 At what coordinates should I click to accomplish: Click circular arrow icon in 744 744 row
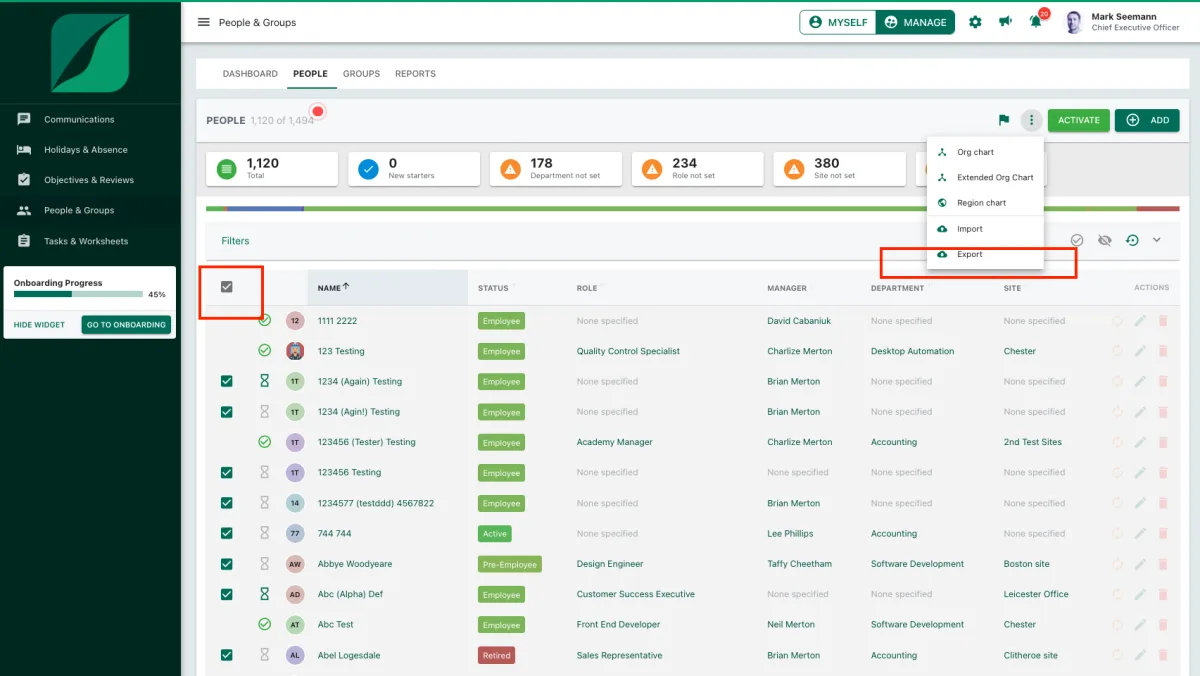pos(1118,533)
